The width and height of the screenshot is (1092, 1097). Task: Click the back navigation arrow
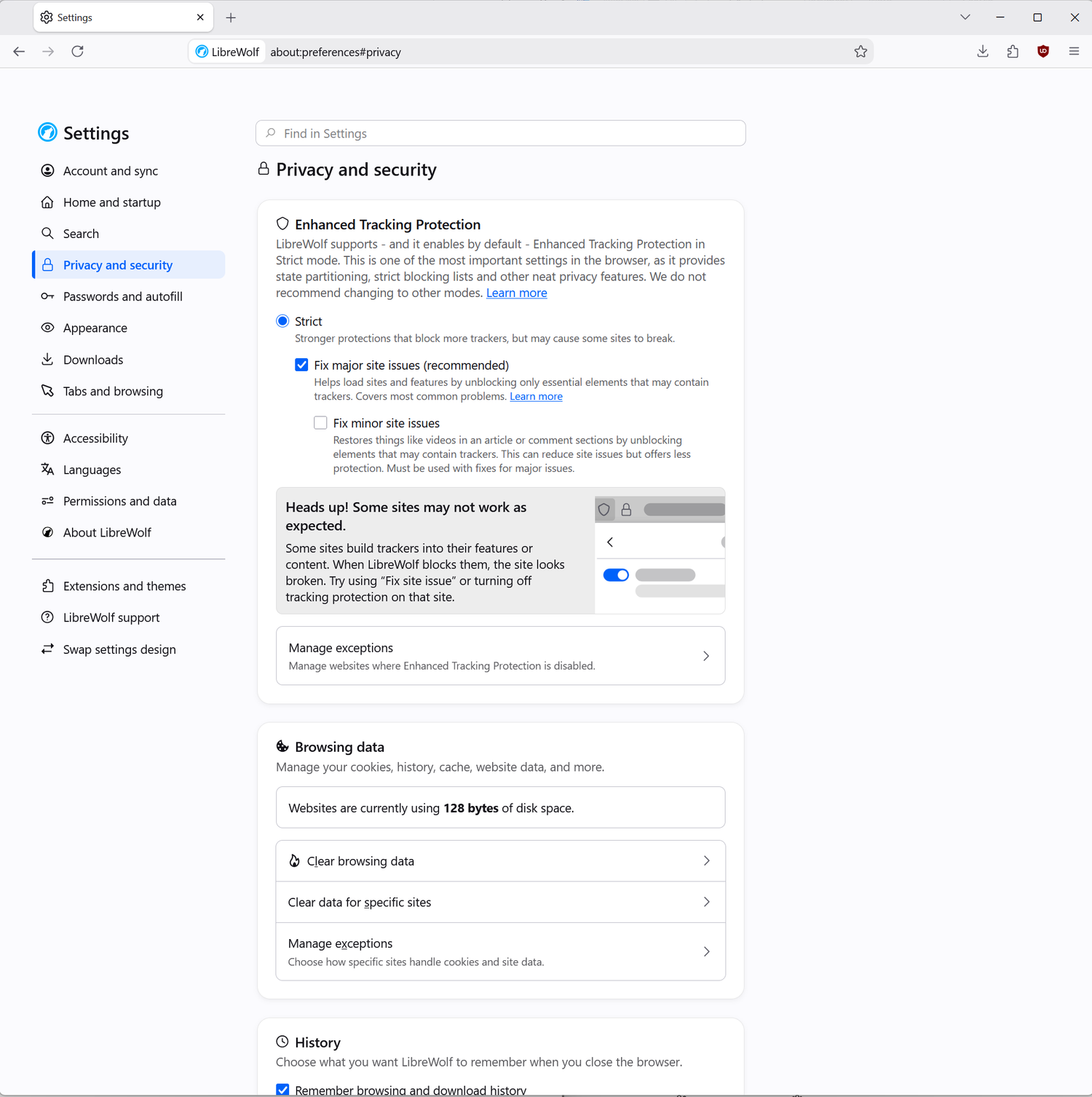coord(19,52)
